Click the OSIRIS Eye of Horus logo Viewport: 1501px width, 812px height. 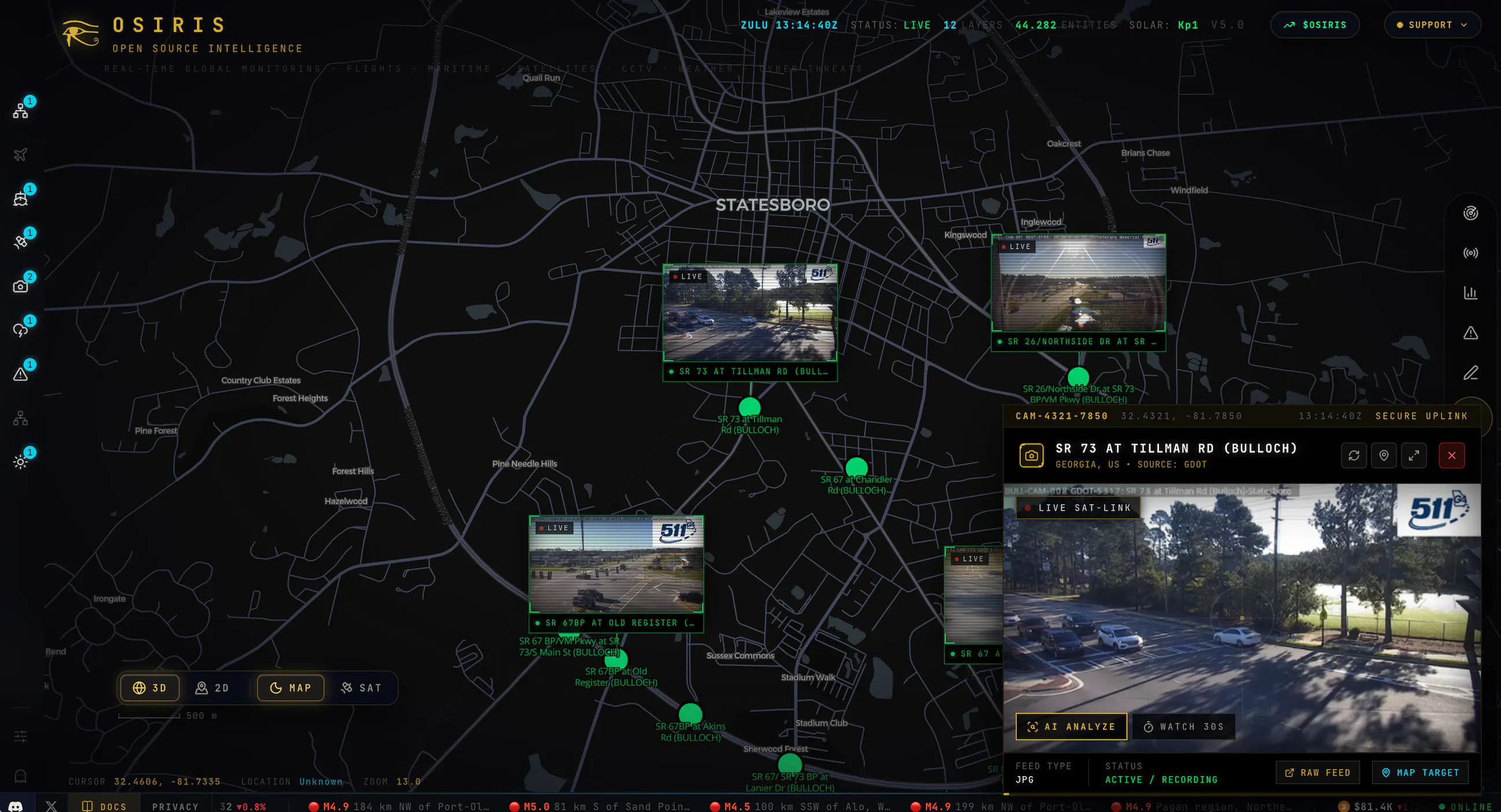click(80, 34)
